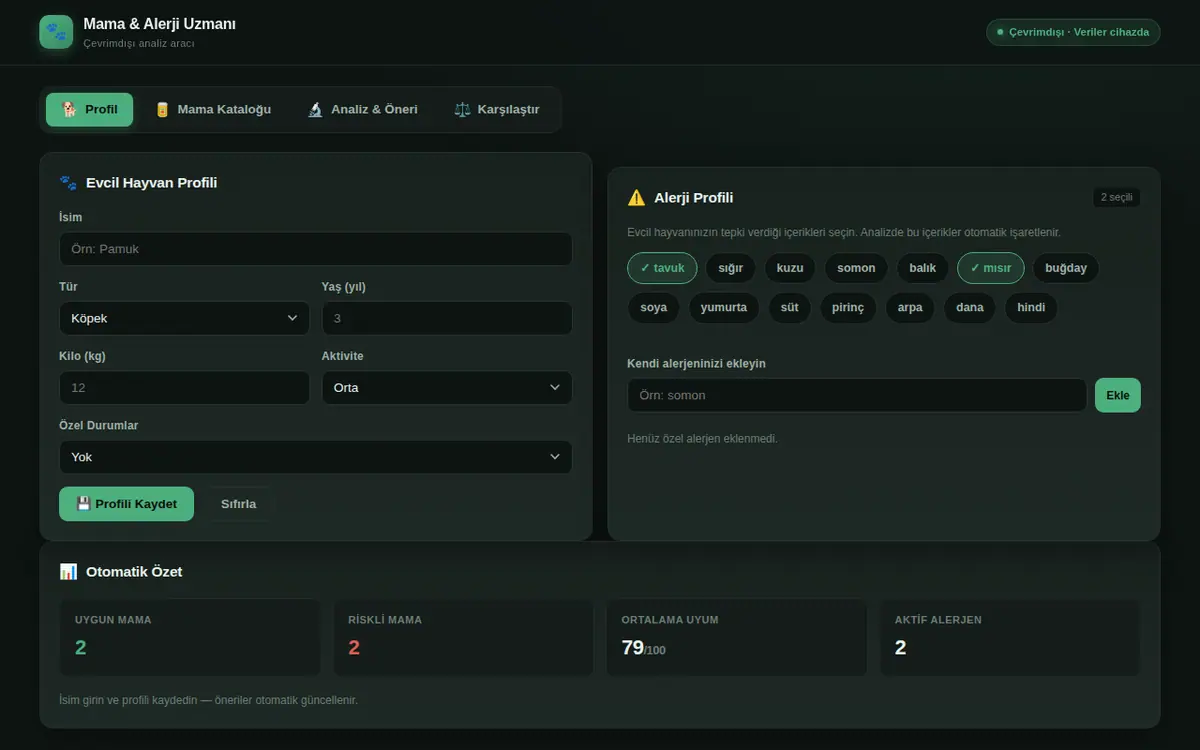Image resolution: width=1200 pixels, height=750 pixels.
Task: Toggle the sığır allergen chip
Action: click(731, 268)
